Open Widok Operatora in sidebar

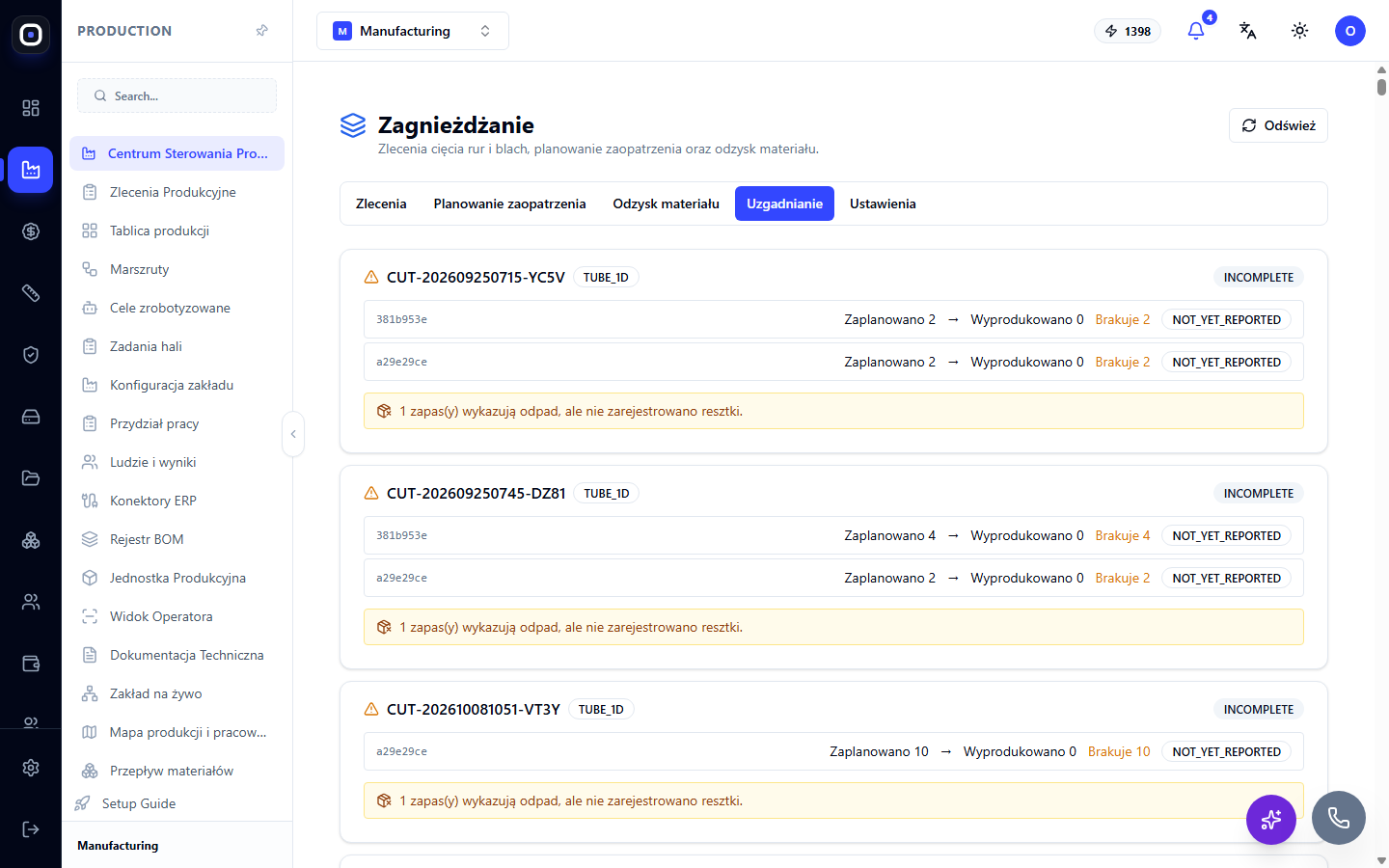tap(177, 616)
